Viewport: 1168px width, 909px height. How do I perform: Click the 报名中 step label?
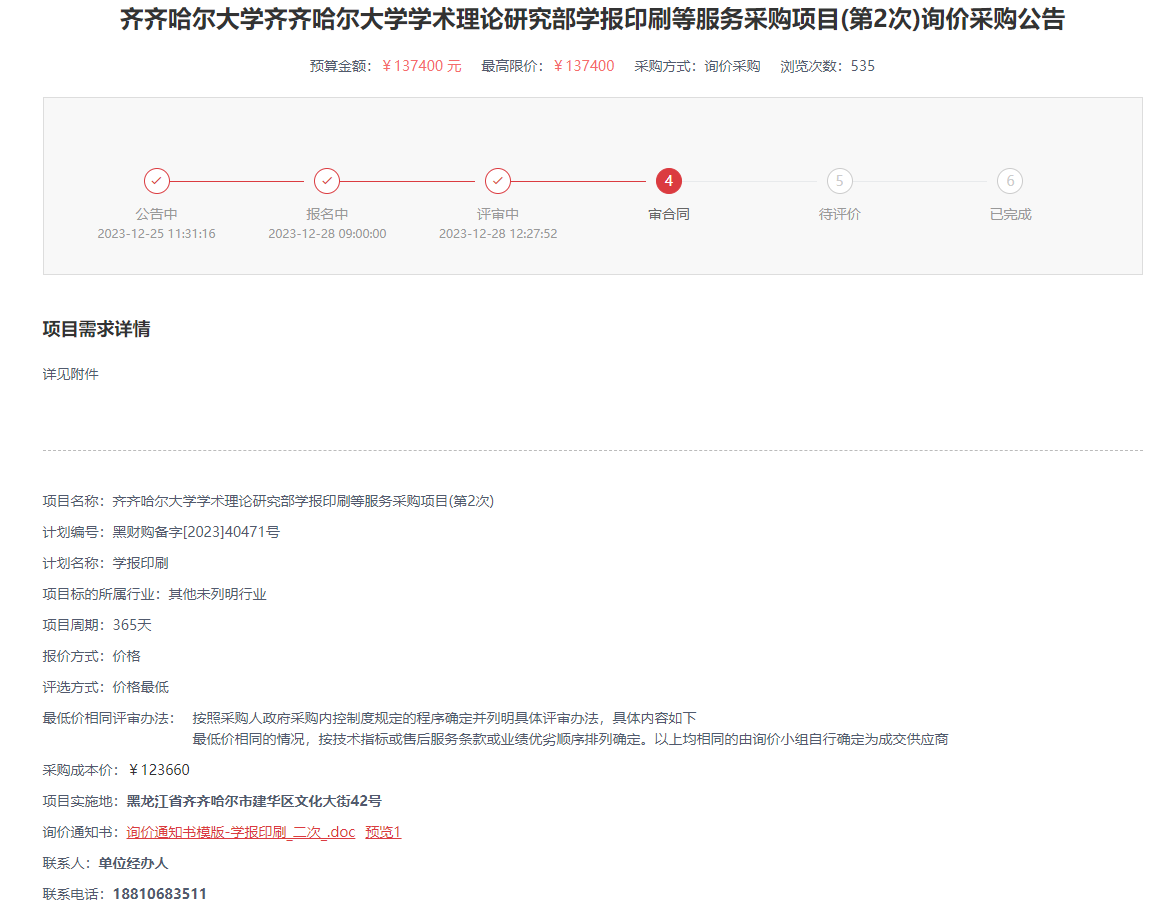pos(327,214)
